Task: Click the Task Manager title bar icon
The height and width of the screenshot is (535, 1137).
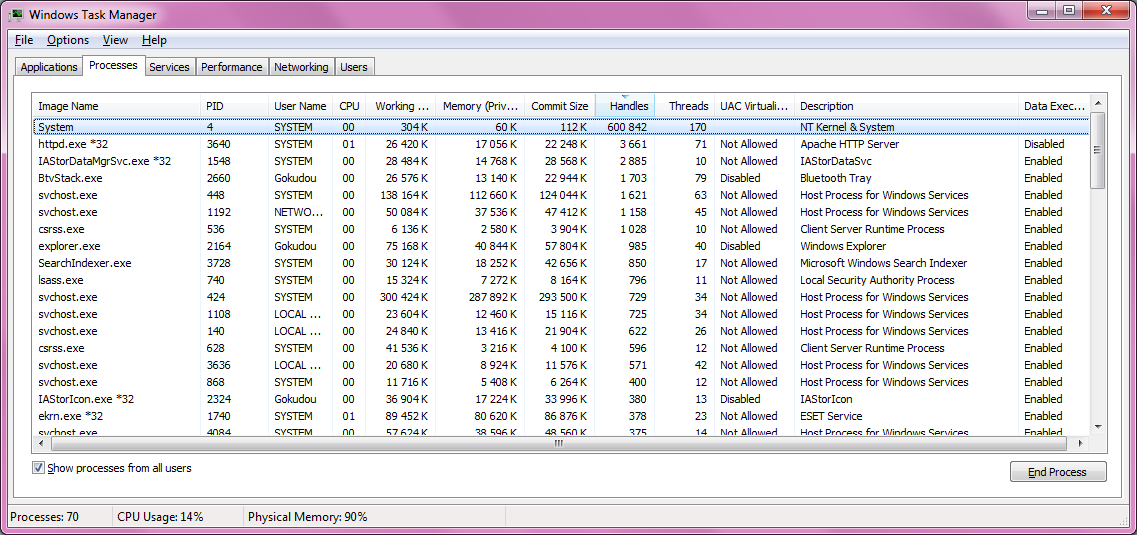Action: (16, 14)
